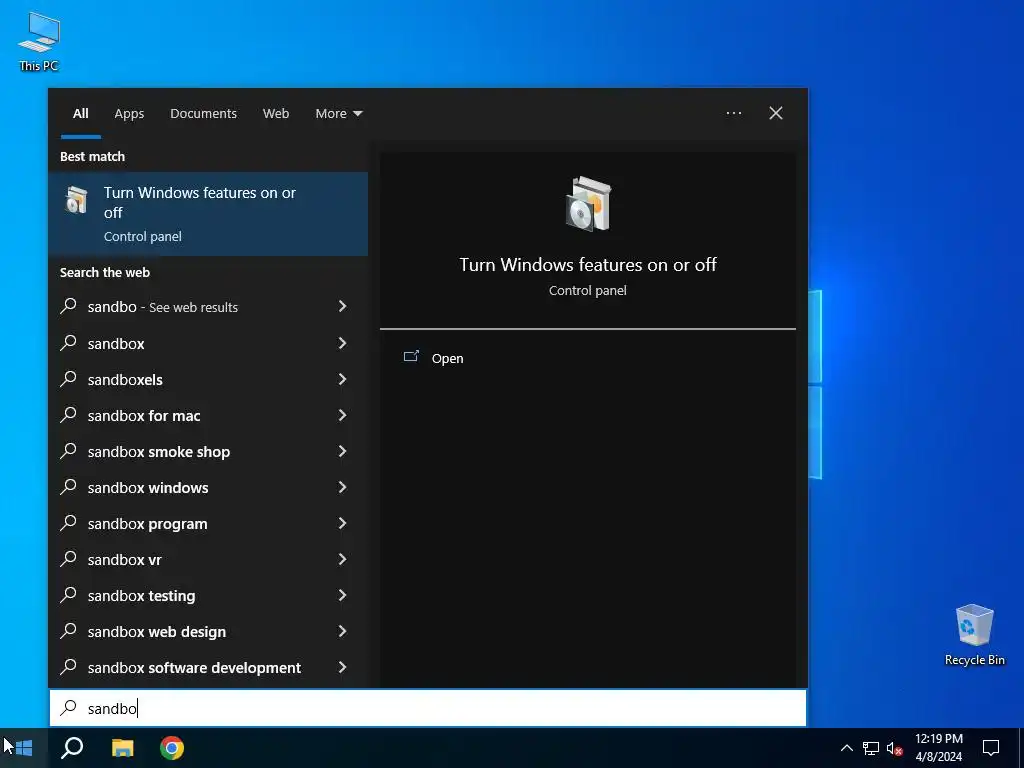1024x768 pixels.
Task: Click the muted volume tray icon
Action: pyautogui.click(x=894, y=748)
